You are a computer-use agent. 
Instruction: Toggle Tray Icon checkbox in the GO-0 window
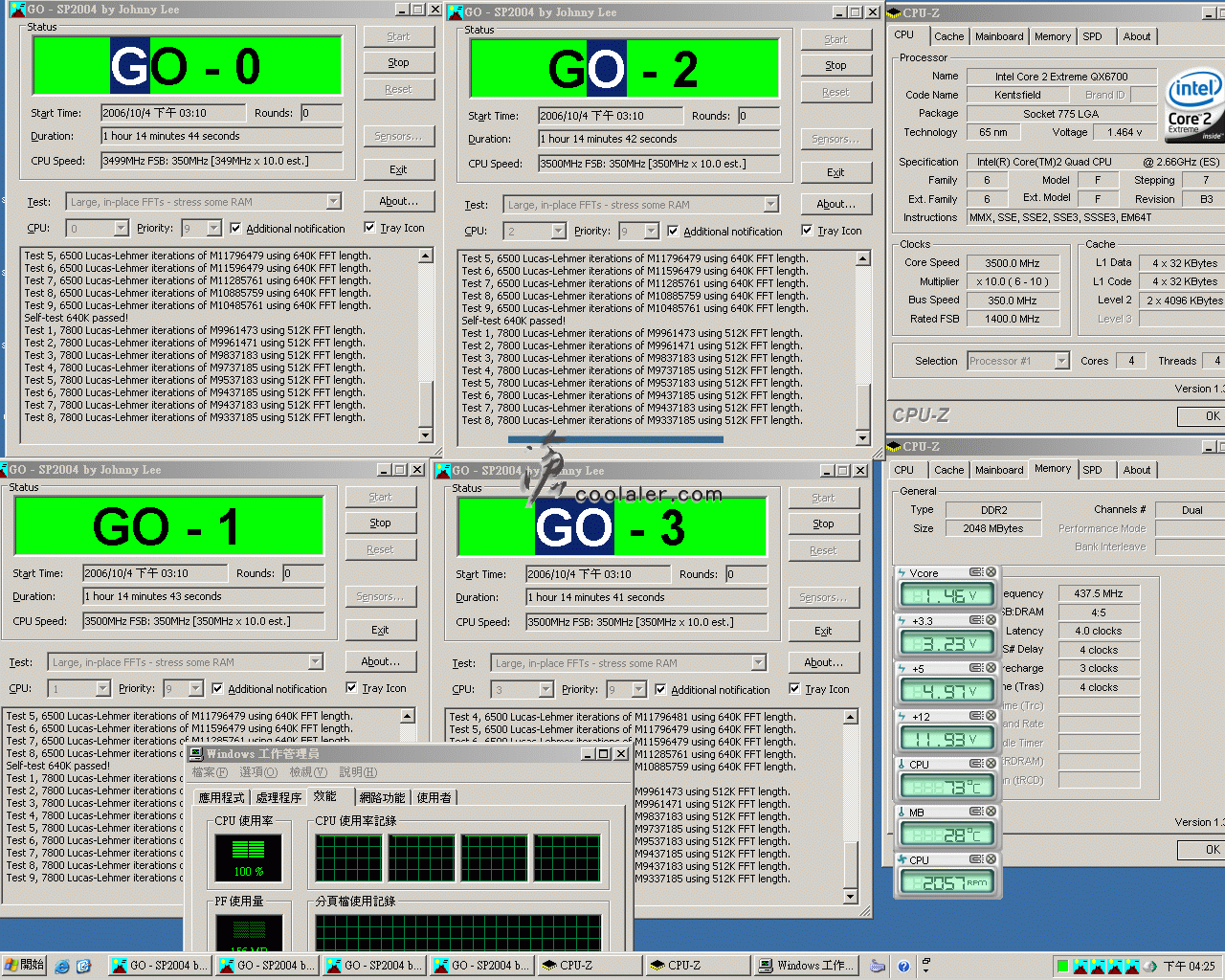coord(369,228)
